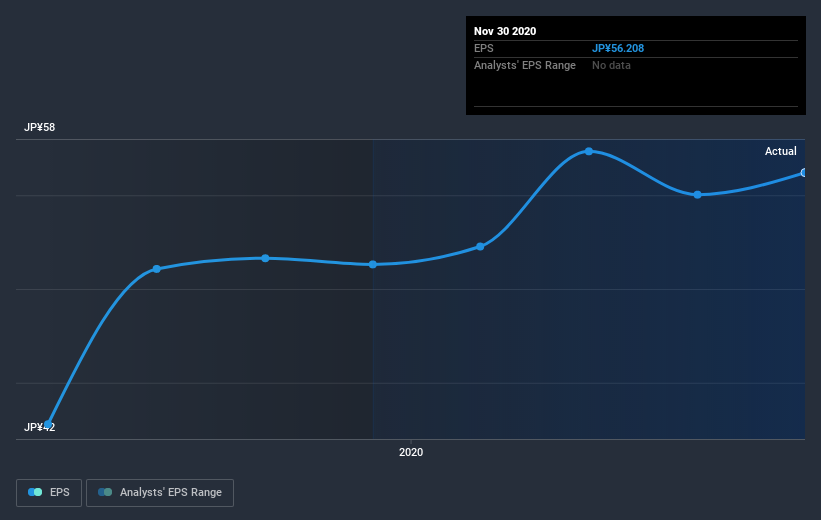Click the data point after the peak dip
Image resolution: width=821 pixels, height=520 pixels.
tap(697, 195)
